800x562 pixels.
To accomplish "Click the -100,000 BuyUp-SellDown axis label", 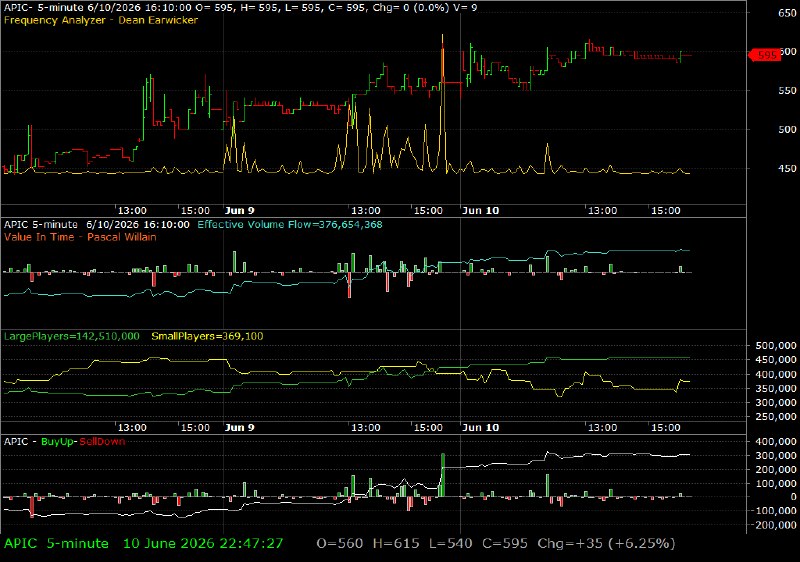I will [773, 511].
